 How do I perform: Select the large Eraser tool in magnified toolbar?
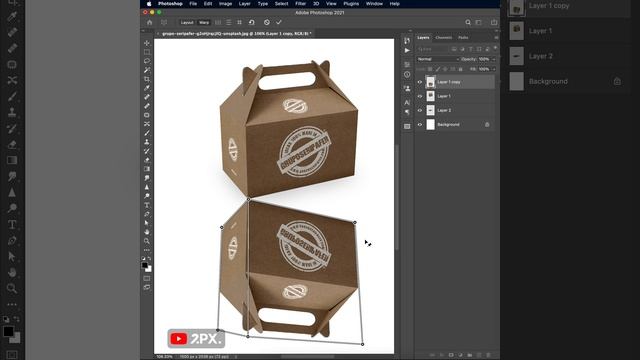tap(12, 144)
